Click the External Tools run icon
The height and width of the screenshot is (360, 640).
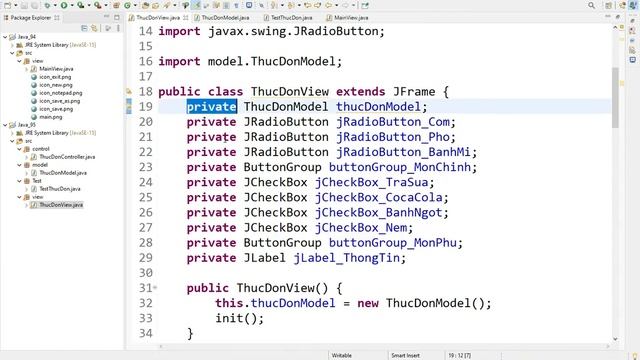[x=97, y=5]
